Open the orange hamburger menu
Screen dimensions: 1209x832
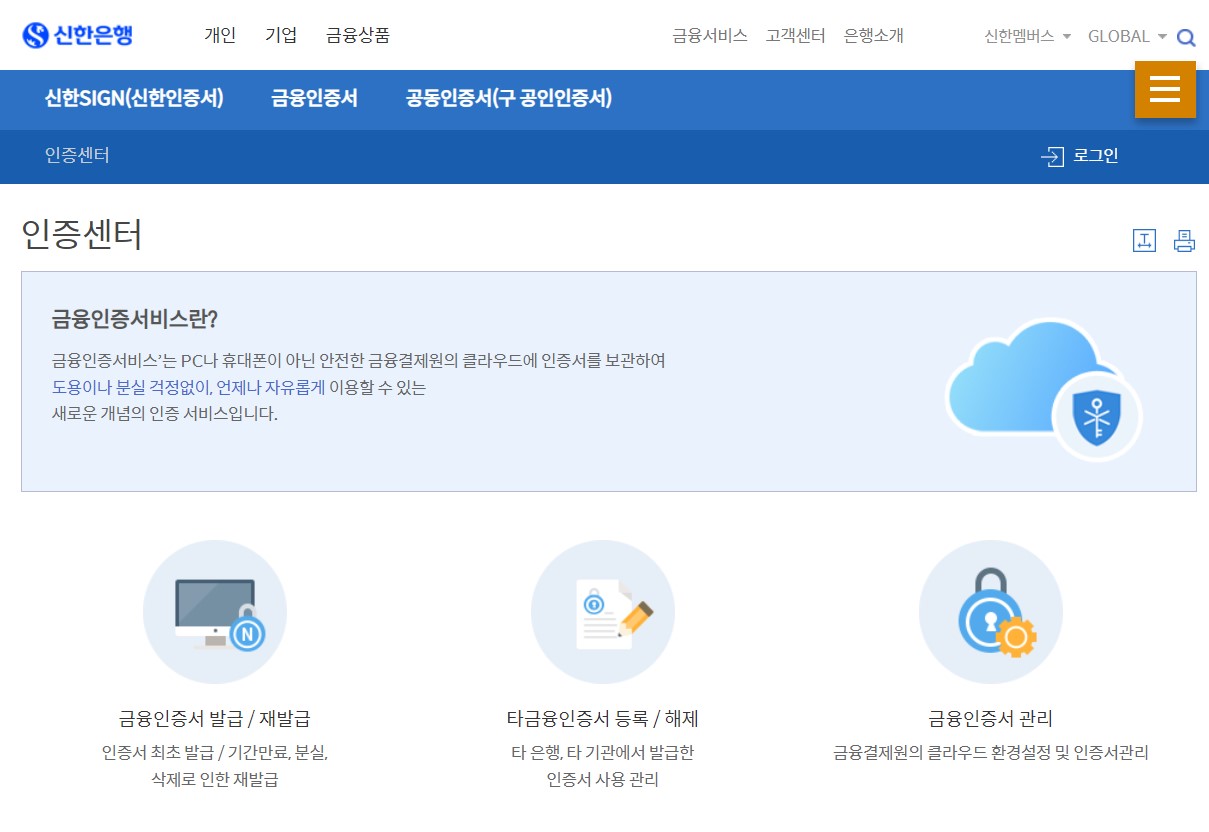click(1164, 90)
